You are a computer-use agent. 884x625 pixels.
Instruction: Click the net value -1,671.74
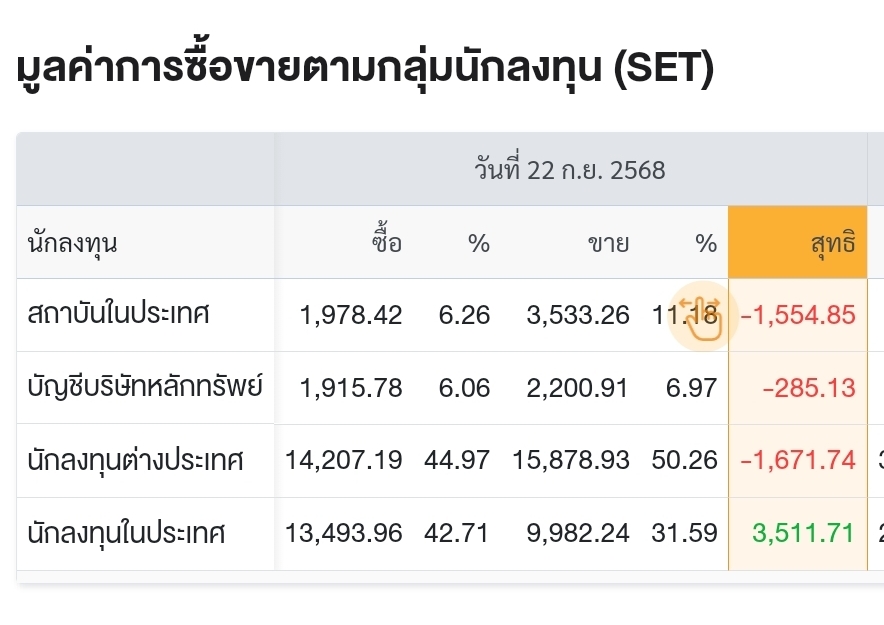pos(798,460)
